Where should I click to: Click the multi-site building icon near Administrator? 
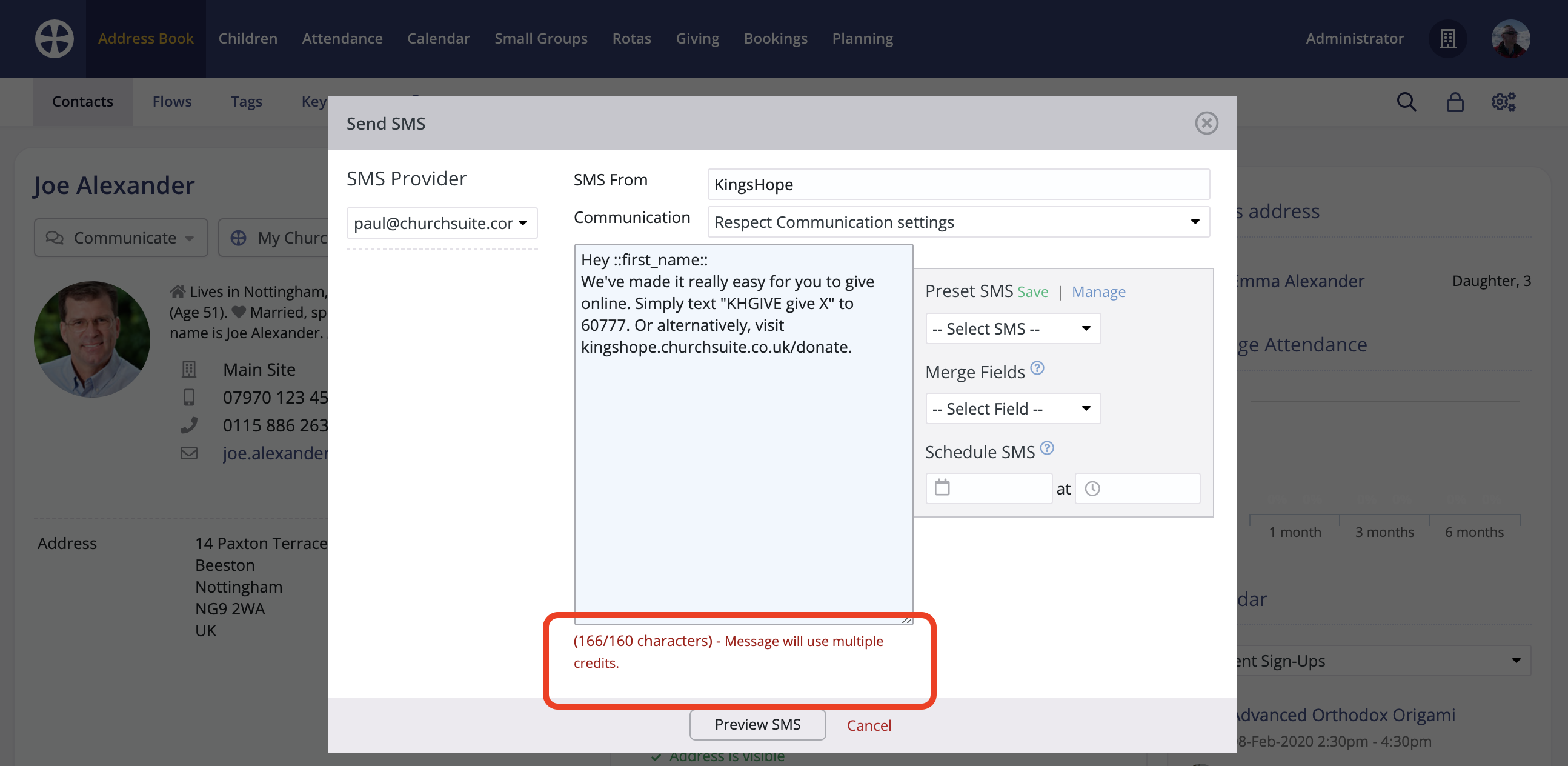tap(1448, 38)
